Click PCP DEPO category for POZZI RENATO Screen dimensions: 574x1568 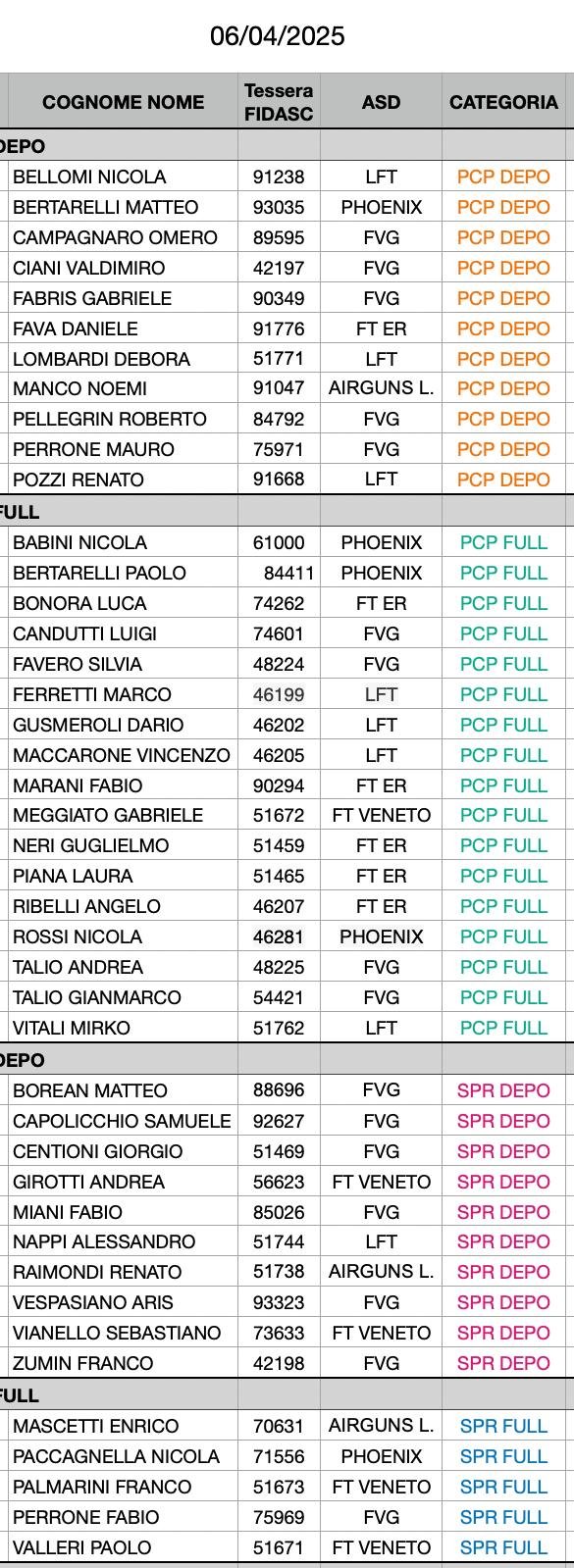click(503, 480)
